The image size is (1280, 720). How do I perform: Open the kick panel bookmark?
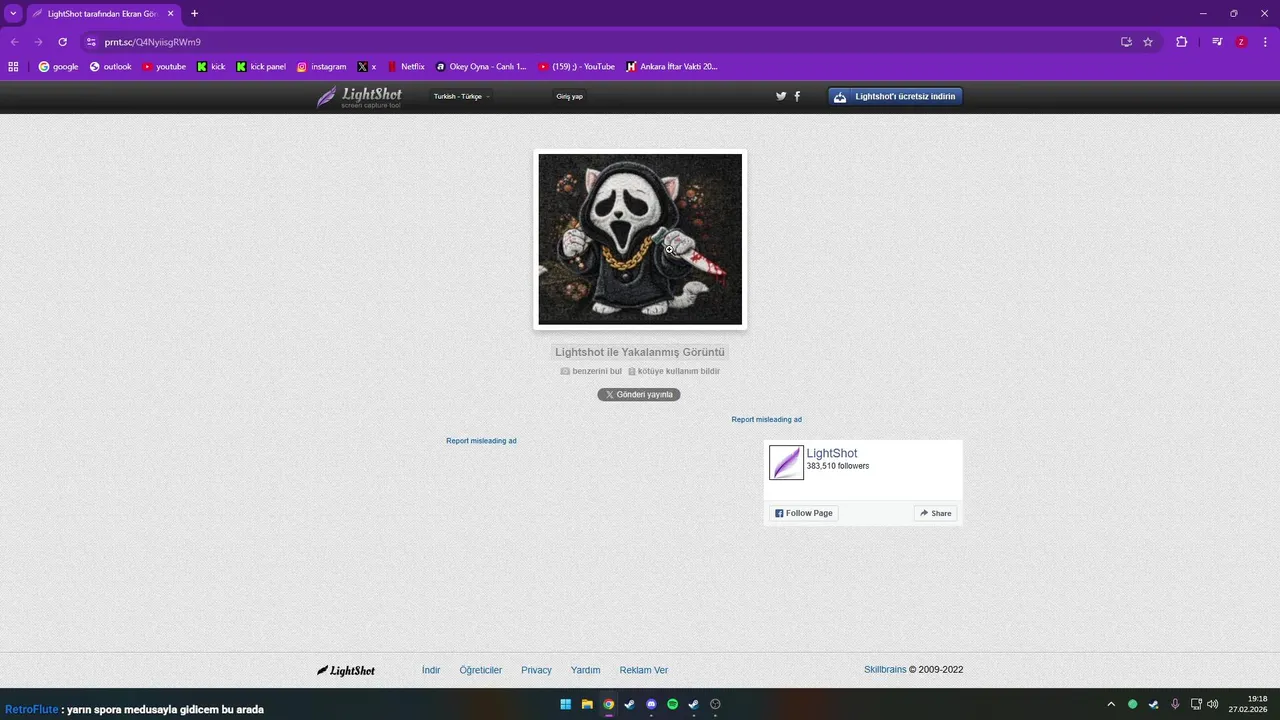[261, 67]
